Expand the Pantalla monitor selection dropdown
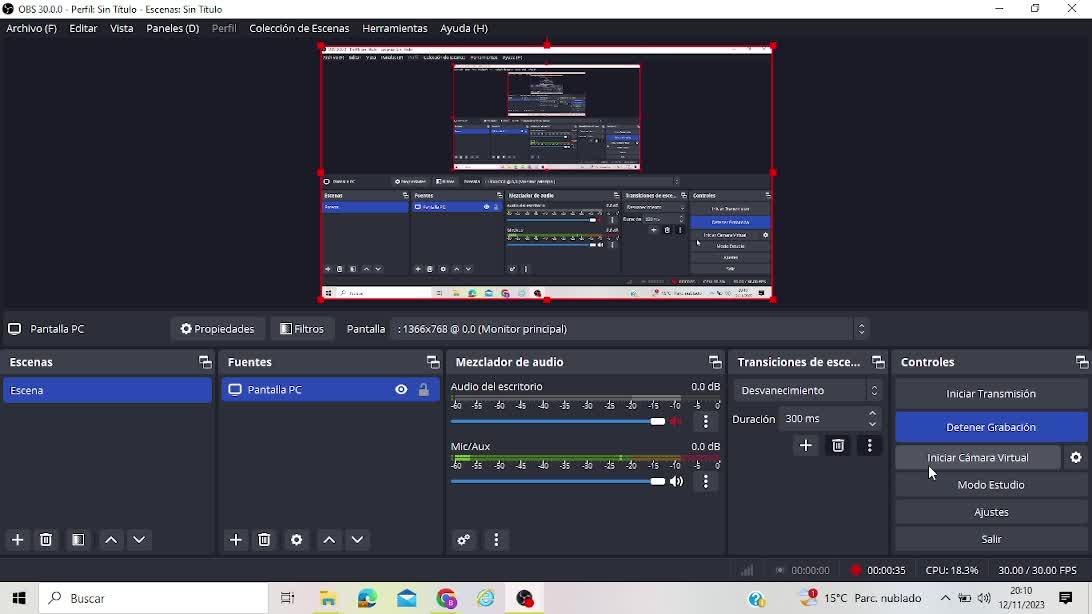Viewport: 1092px width, 614px height. click(861, 329)
